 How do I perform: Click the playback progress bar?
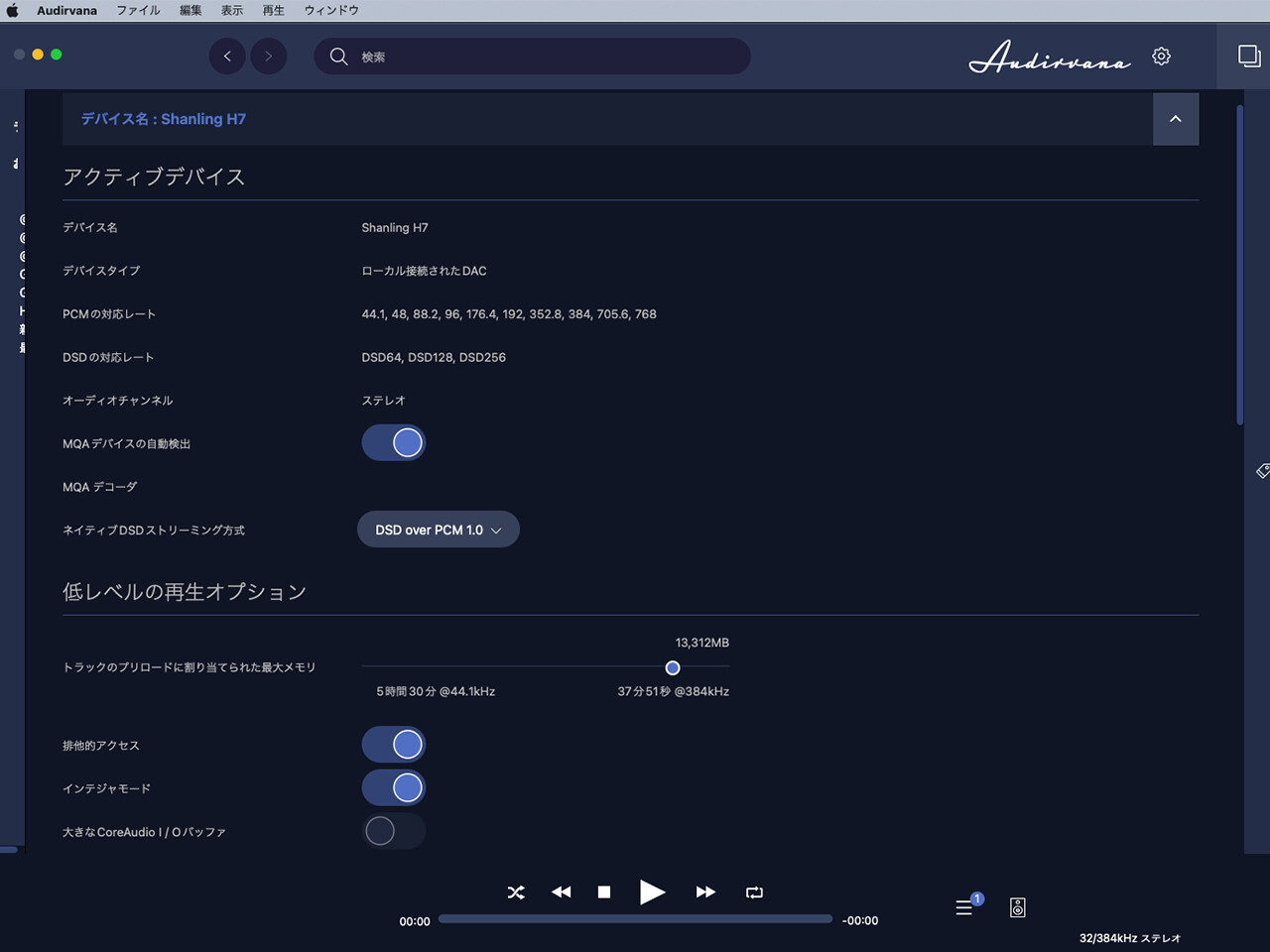click(x=635, y=919)
